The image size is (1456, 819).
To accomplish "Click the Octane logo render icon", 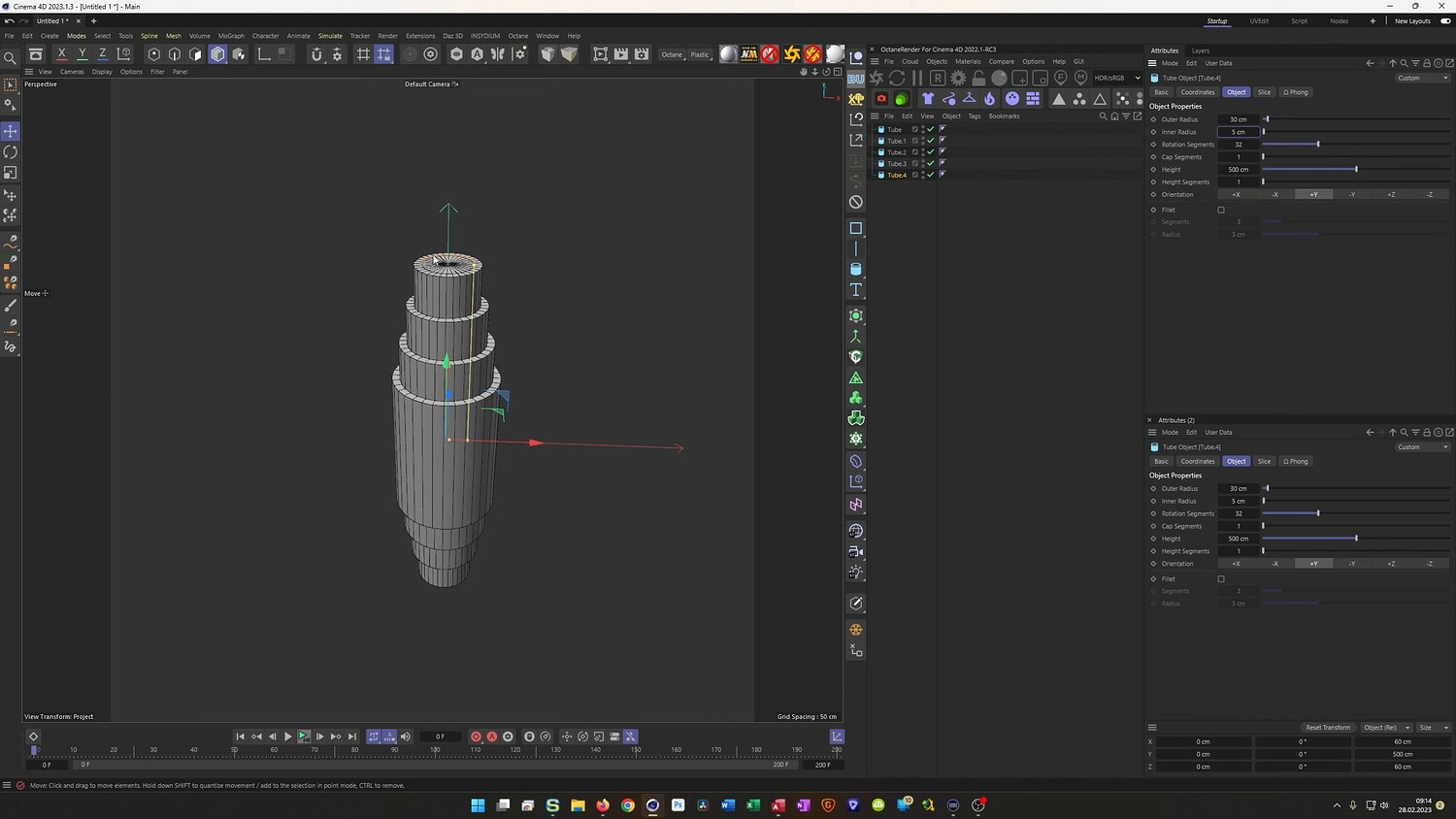I will pos(792,54).
